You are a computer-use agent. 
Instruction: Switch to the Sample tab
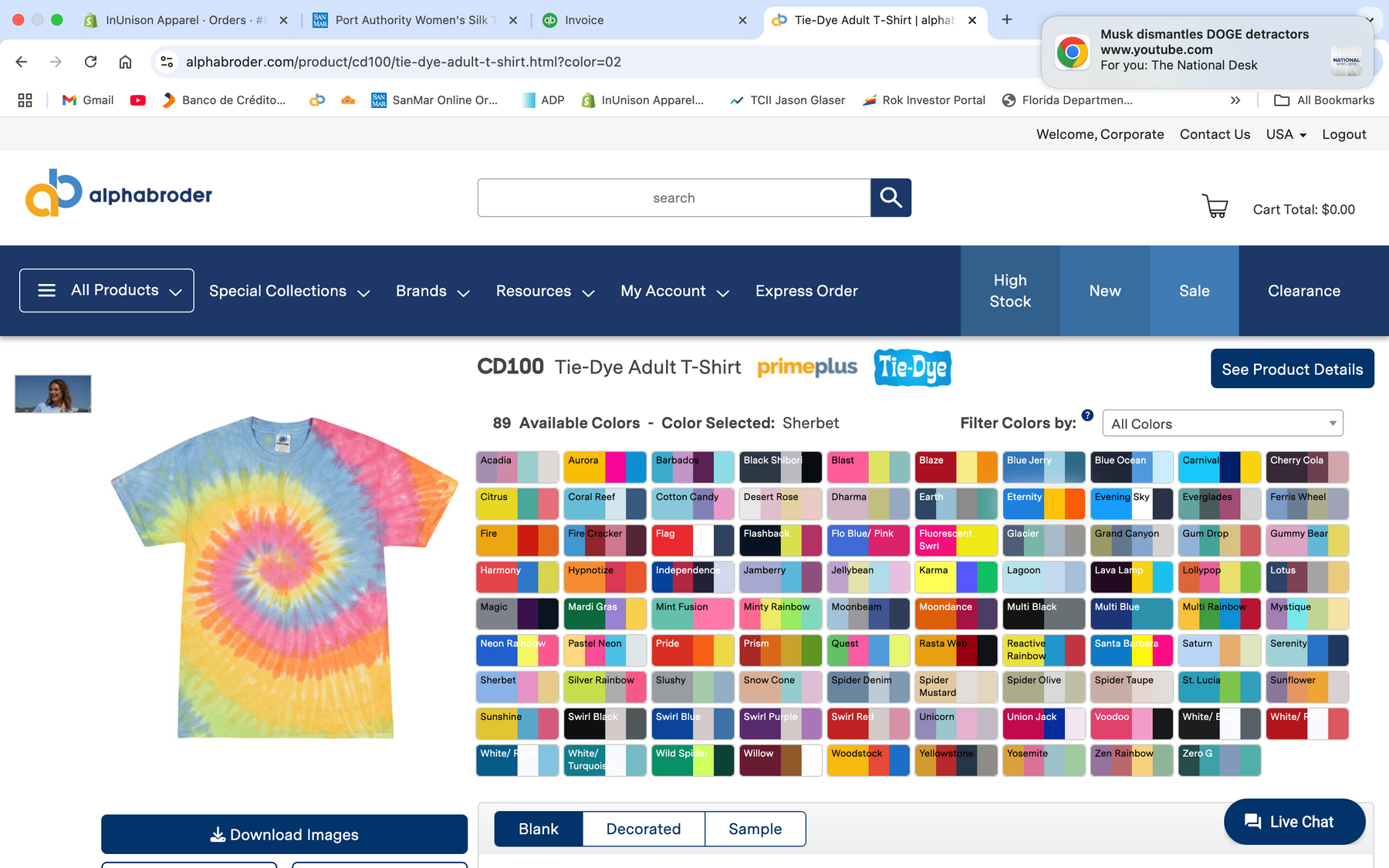pyautogui.click(x=755, y=829)
